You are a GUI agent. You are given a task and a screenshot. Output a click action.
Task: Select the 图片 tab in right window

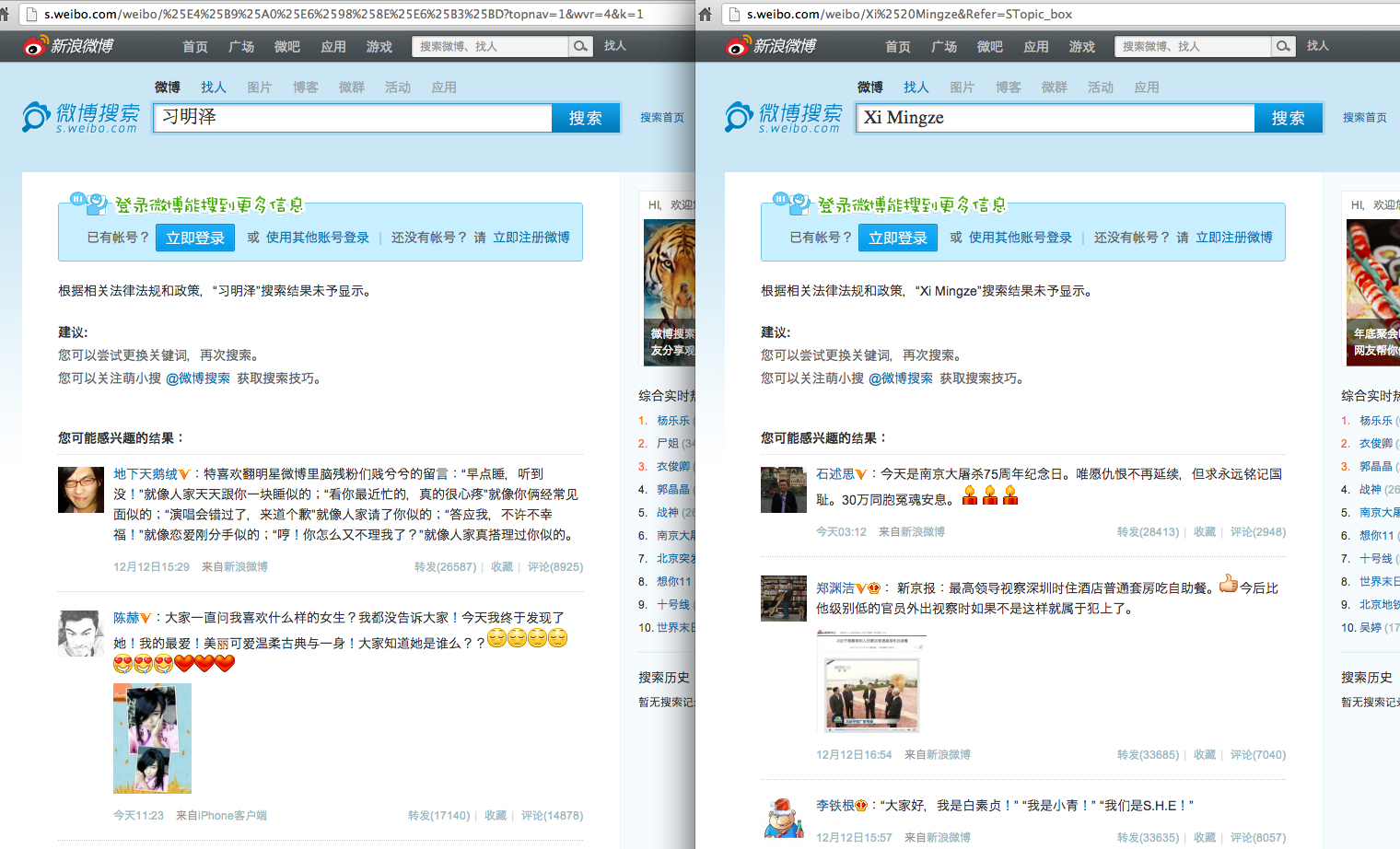[962, 87]
